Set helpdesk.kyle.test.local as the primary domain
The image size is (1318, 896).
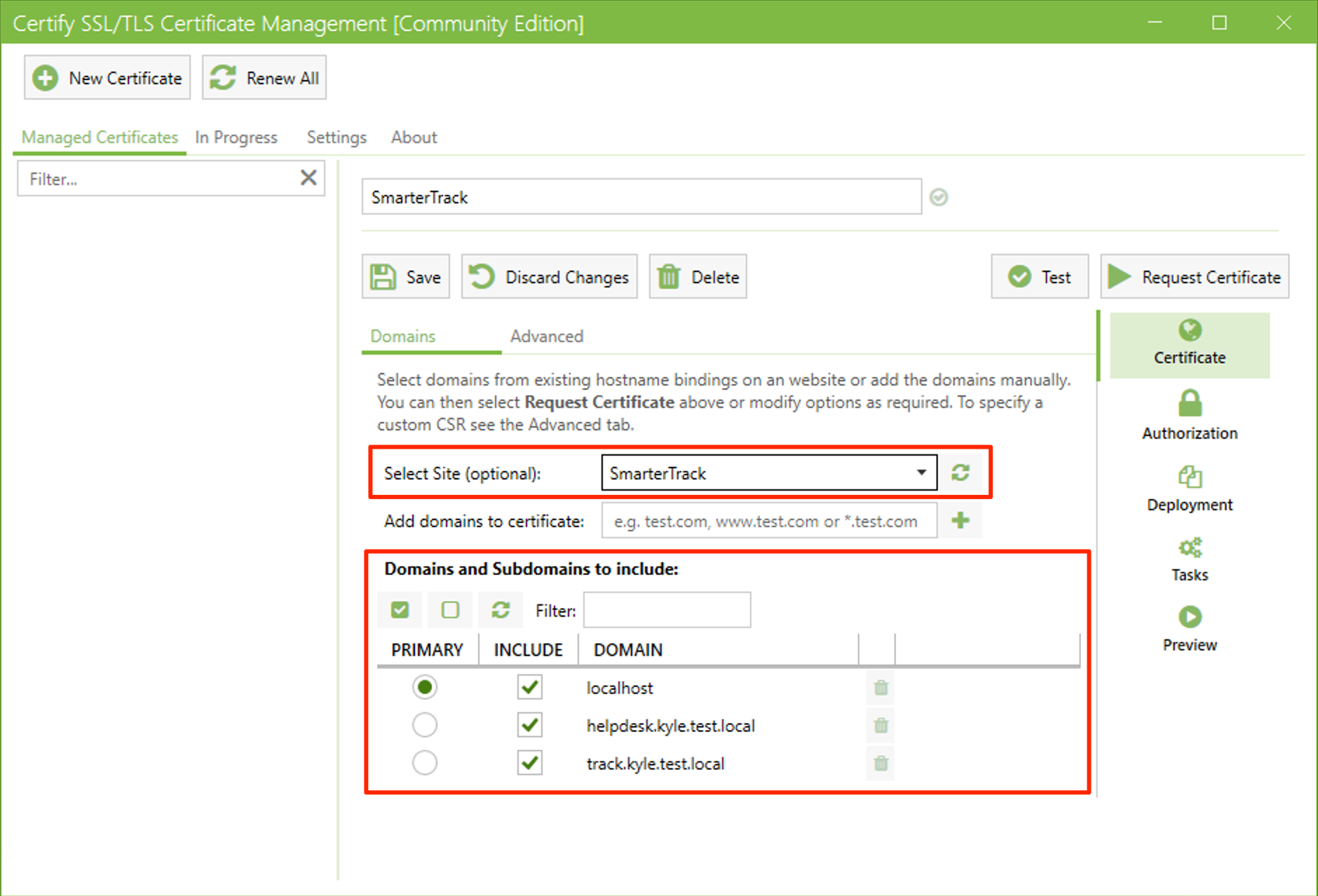point(425,725)
